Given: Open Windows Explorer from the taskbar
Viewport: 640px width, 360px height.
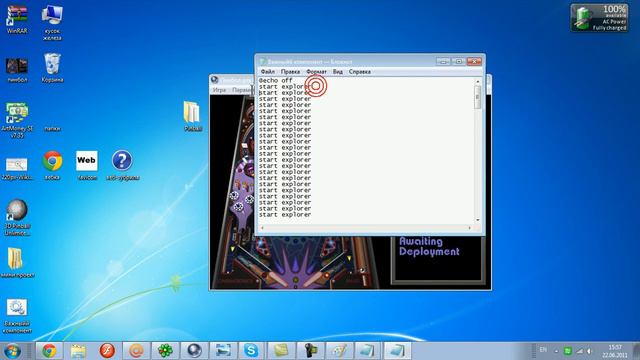Looking at the screenshot, I should coord(78,351).
